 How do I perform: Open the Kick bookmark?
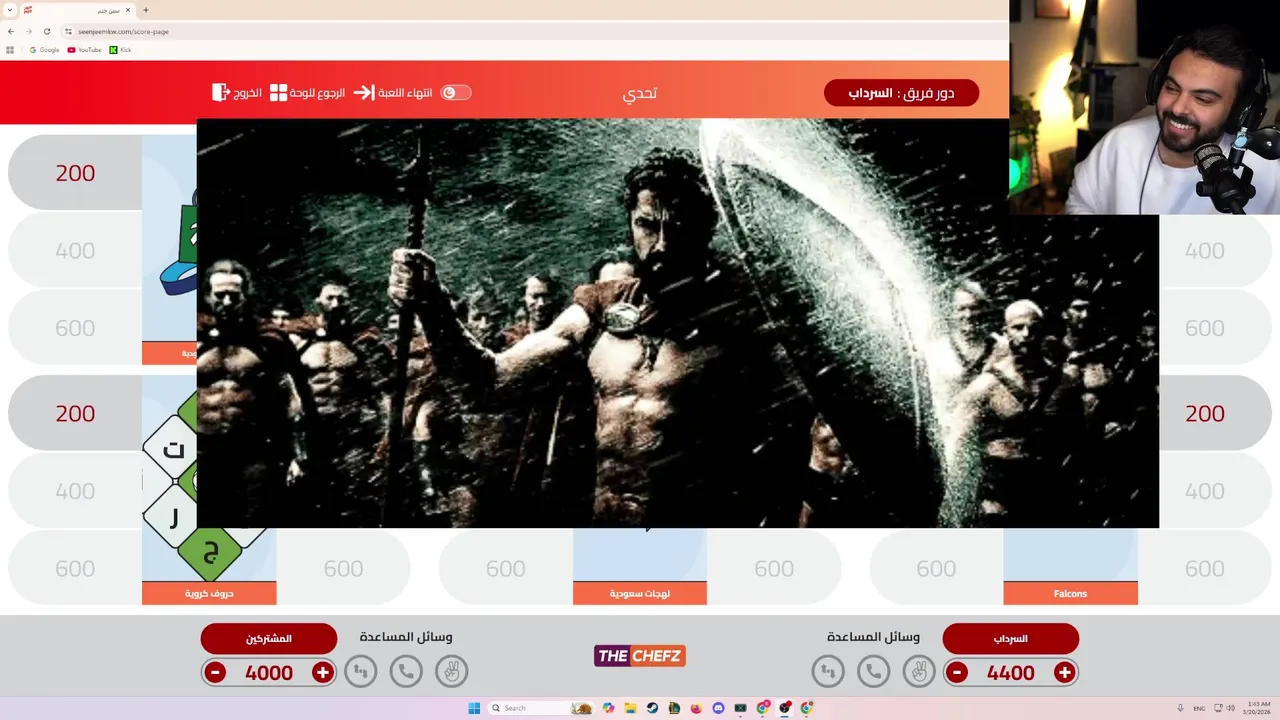coord(120,50)
